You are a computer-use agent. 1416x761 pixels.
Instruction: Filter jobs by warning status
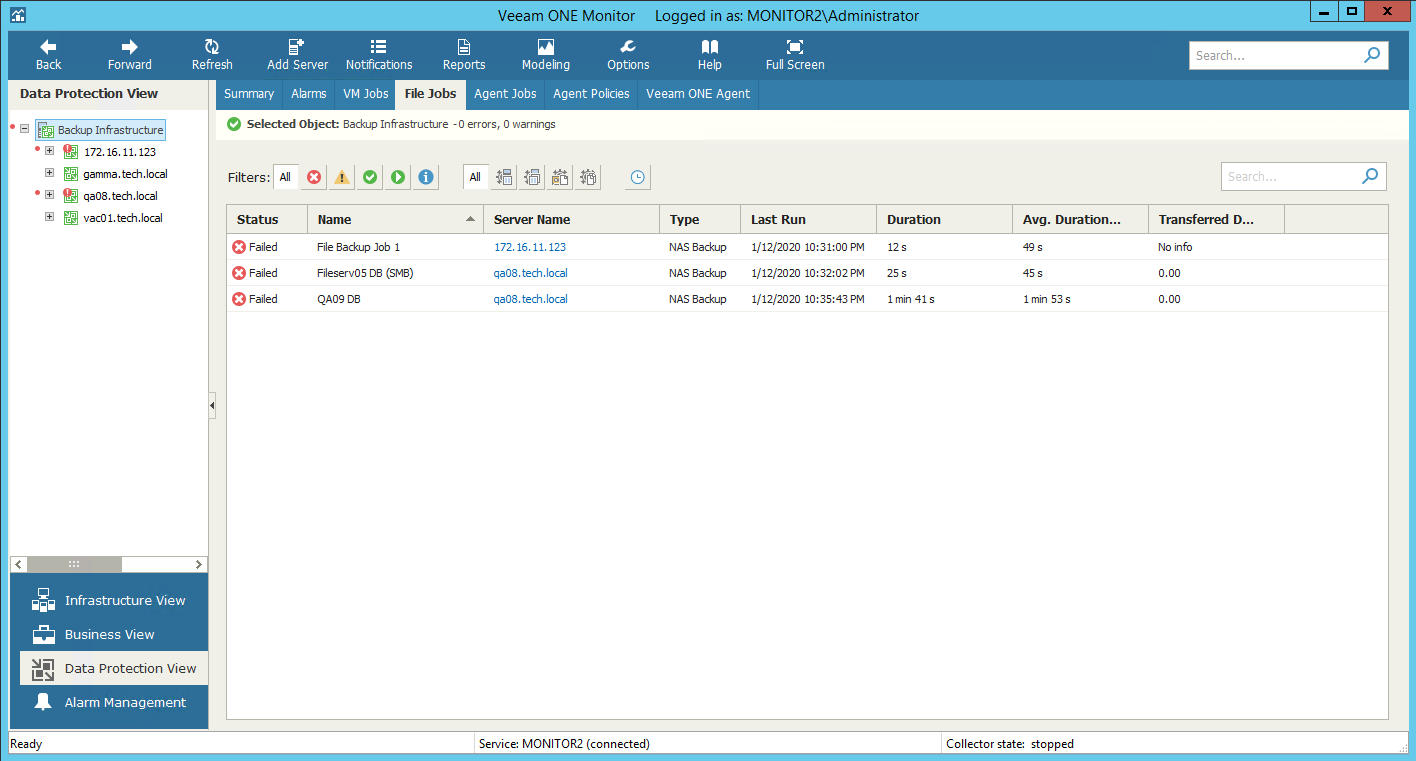tap(342, 177)
